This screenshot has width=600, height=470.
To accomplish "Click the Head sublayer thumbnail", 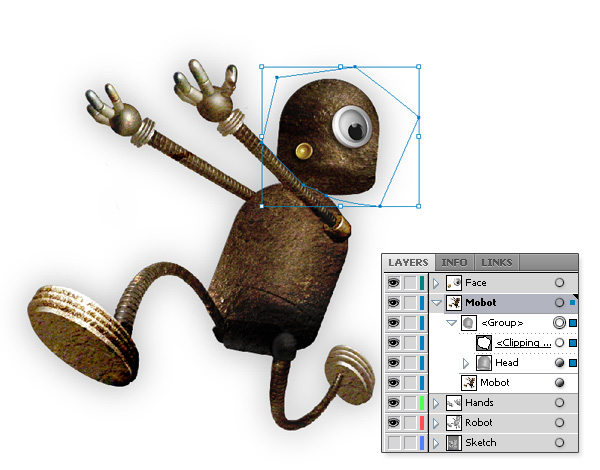I will pos(484,363).
